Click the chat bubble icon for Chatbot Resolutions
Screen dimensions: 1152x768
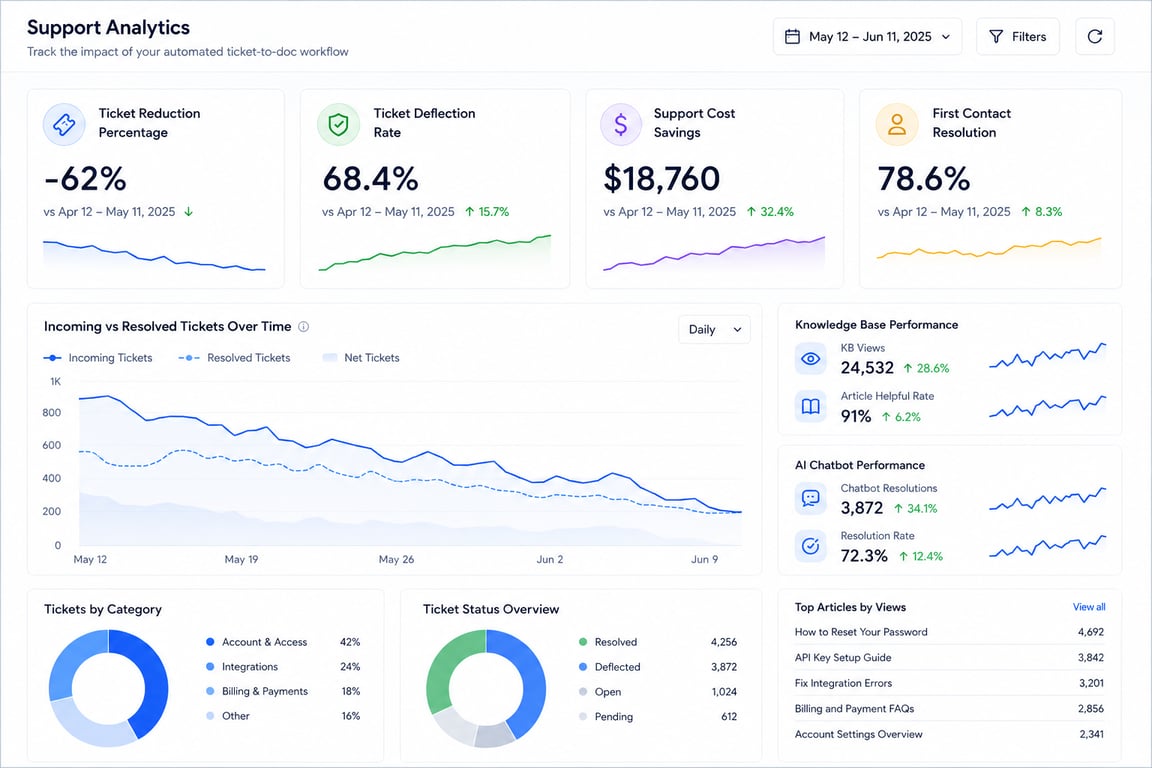[x=810, y=498]
